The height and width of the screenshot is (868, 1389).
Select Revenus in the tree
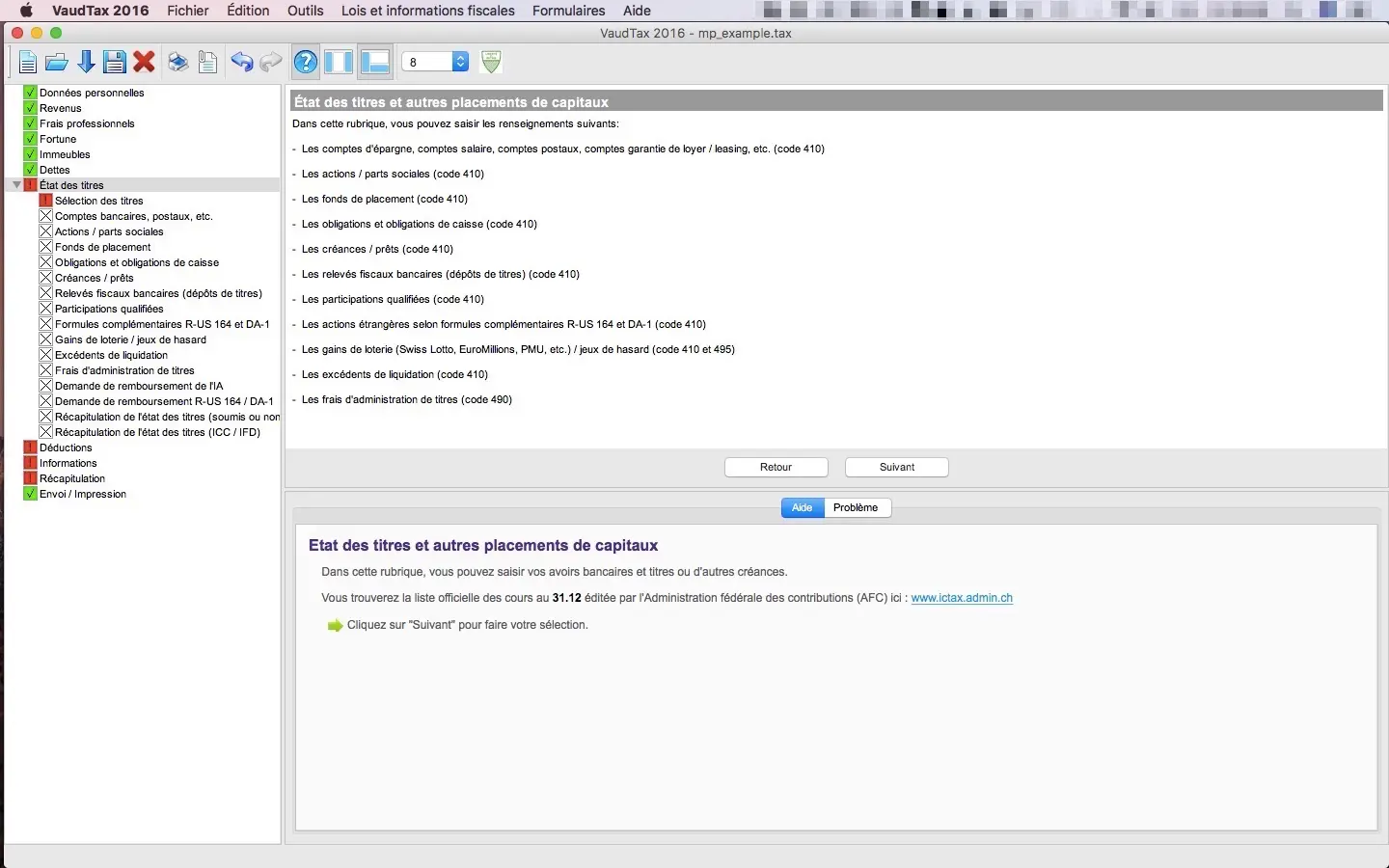click(x=61, y=108)
